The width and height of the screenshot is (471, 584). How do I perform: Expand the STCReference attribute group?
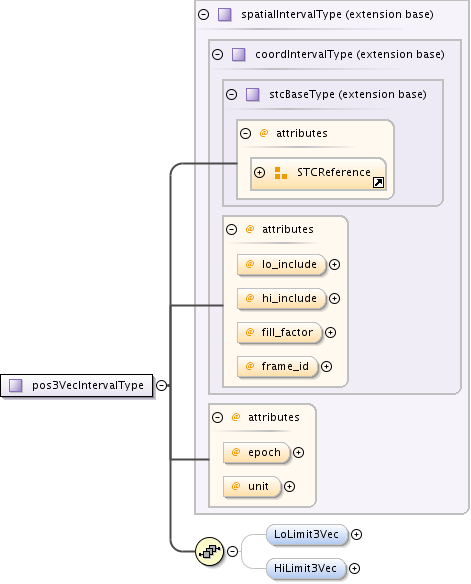tap(260, 172)
